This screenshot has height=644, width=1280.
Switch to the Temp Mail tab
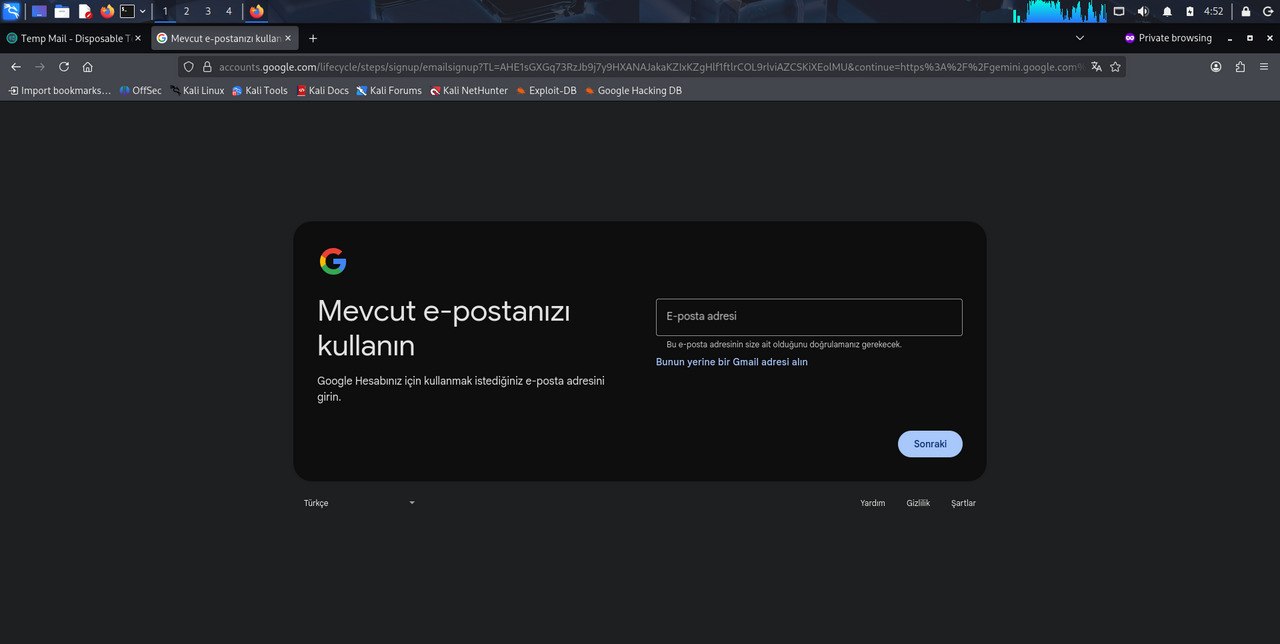pyautogui.click(x=75, y=38)
